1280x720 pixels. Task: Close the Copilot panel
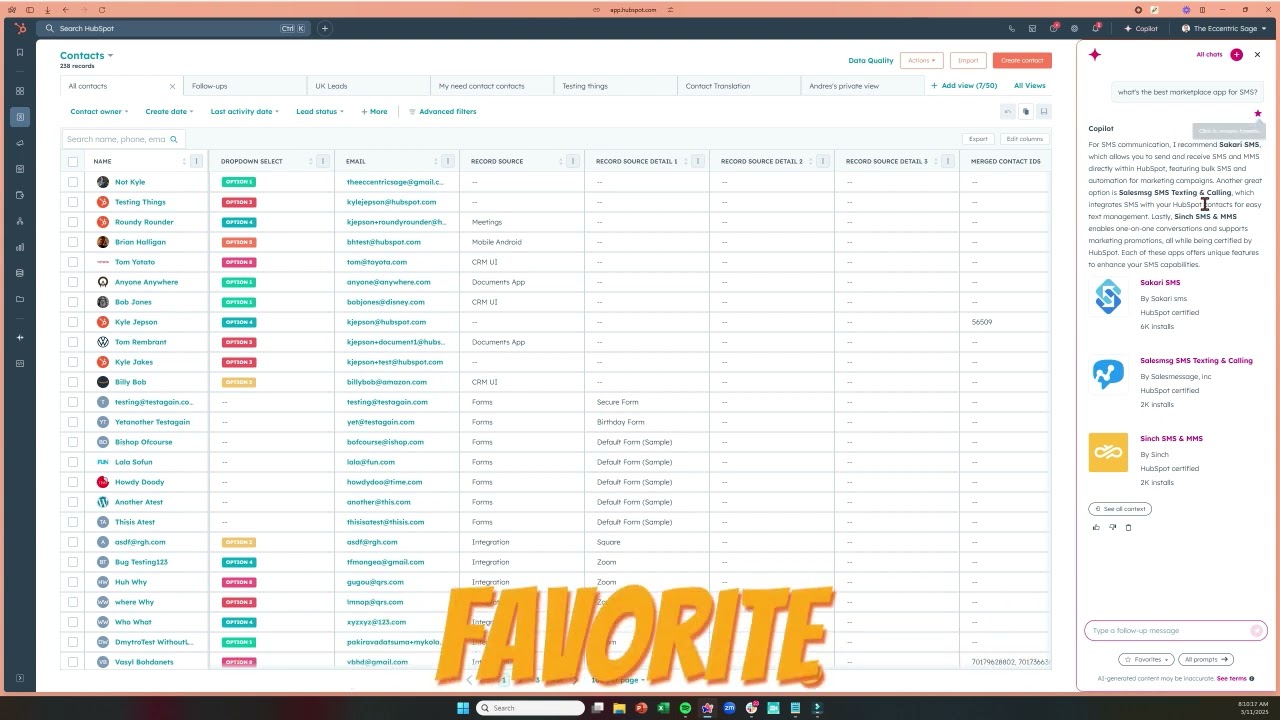click(x=1258, y=55)
